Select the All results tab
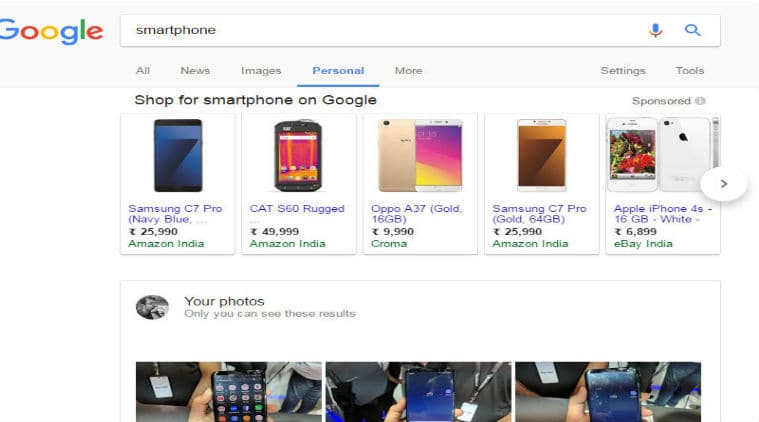759x422 pixels. pyautogui.click(x=143, y=71)
